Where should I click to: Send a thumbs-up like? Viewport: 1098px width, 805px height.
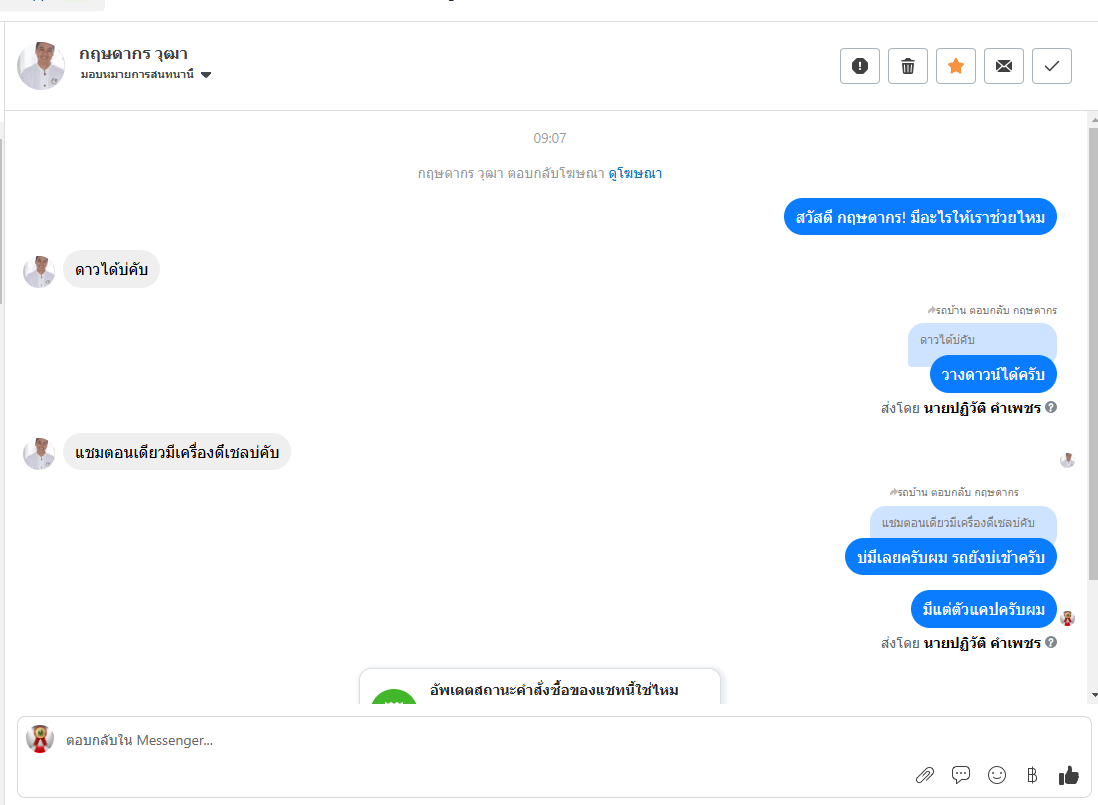coord(1069,775)
